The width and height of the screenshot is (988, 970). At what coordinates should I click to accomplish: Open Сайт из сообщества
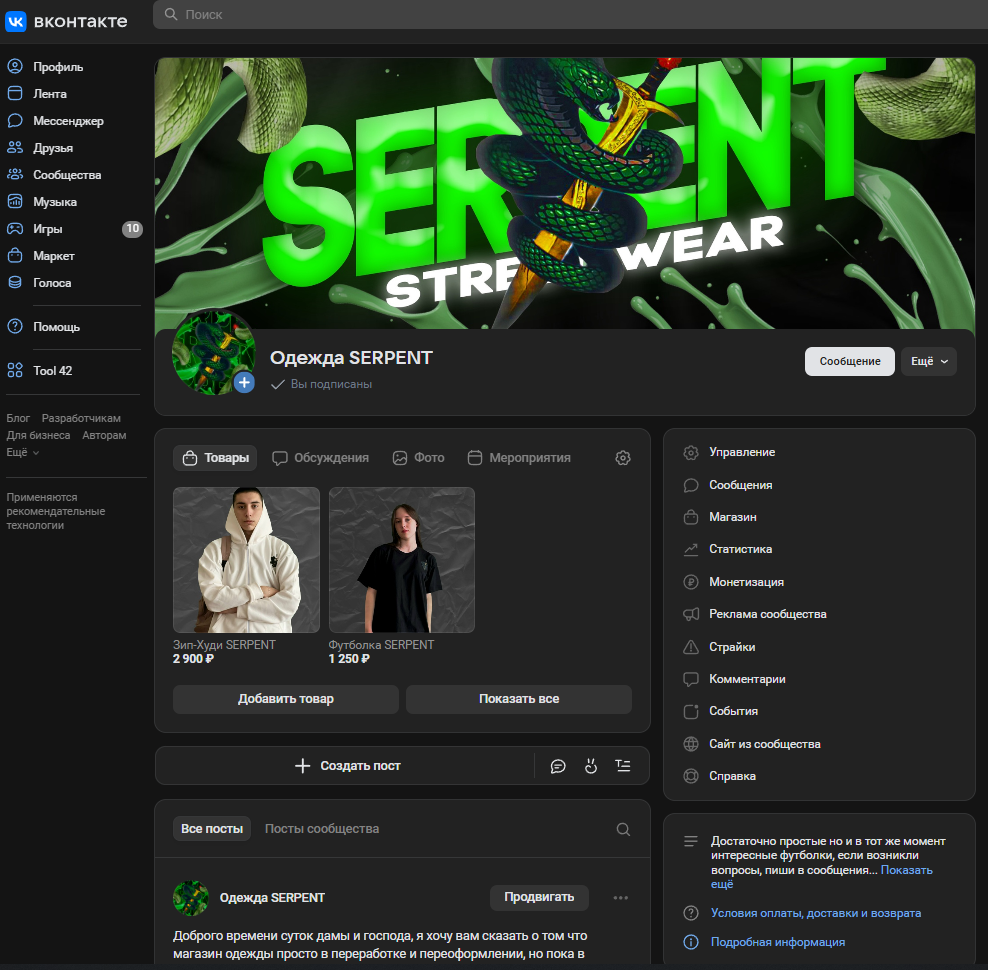(x=752, y=744)
